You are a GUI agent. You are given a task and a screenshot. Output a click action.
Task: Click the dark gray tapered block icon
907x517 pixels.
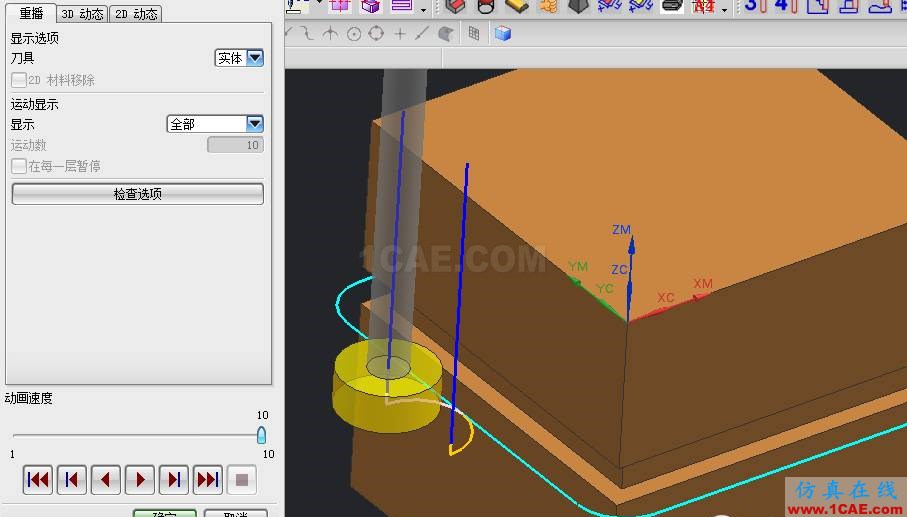(x=578, y=6)
